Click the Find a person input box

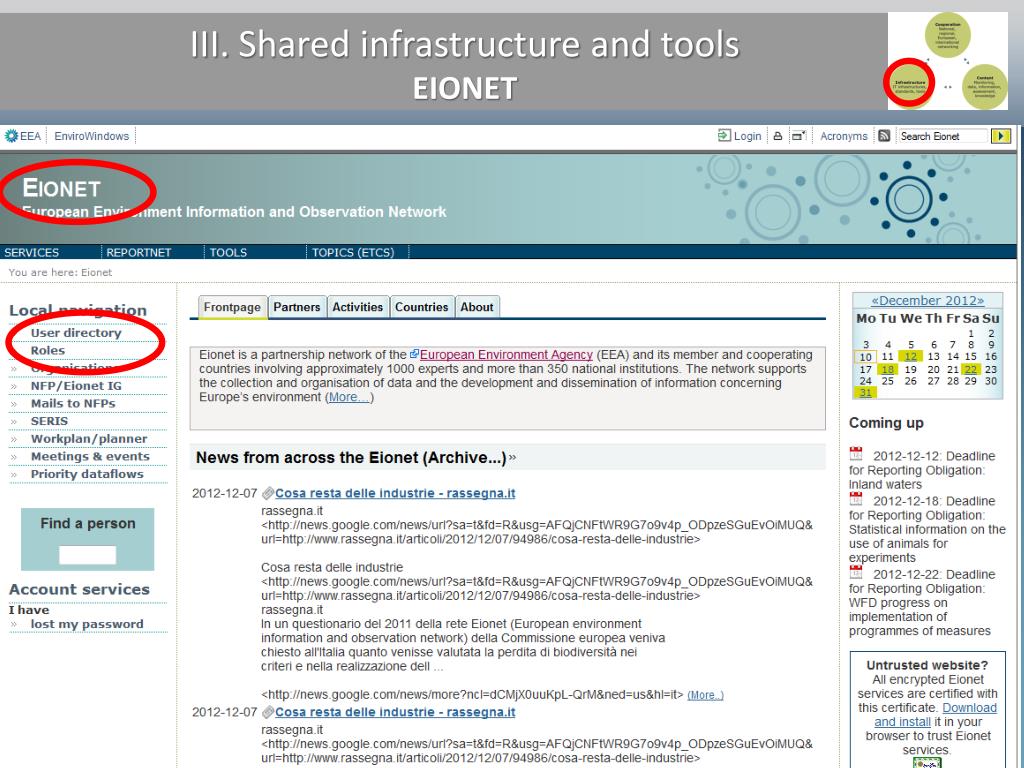pyautogui.click(x=88, y=555)
